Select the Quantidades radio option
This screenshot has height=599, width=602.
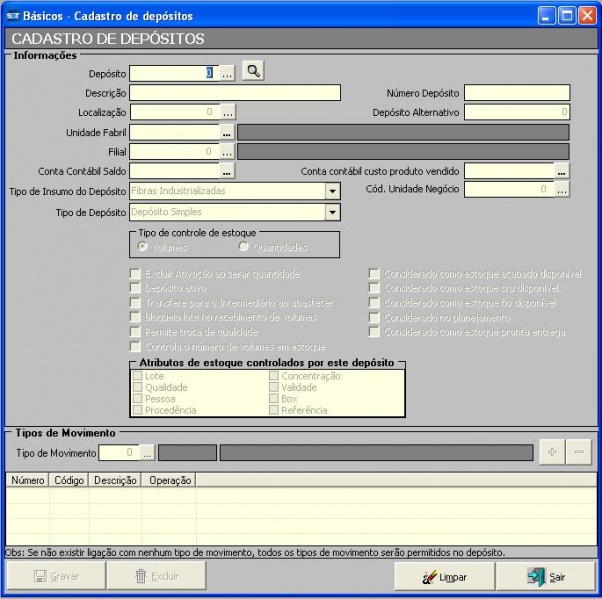243,246
